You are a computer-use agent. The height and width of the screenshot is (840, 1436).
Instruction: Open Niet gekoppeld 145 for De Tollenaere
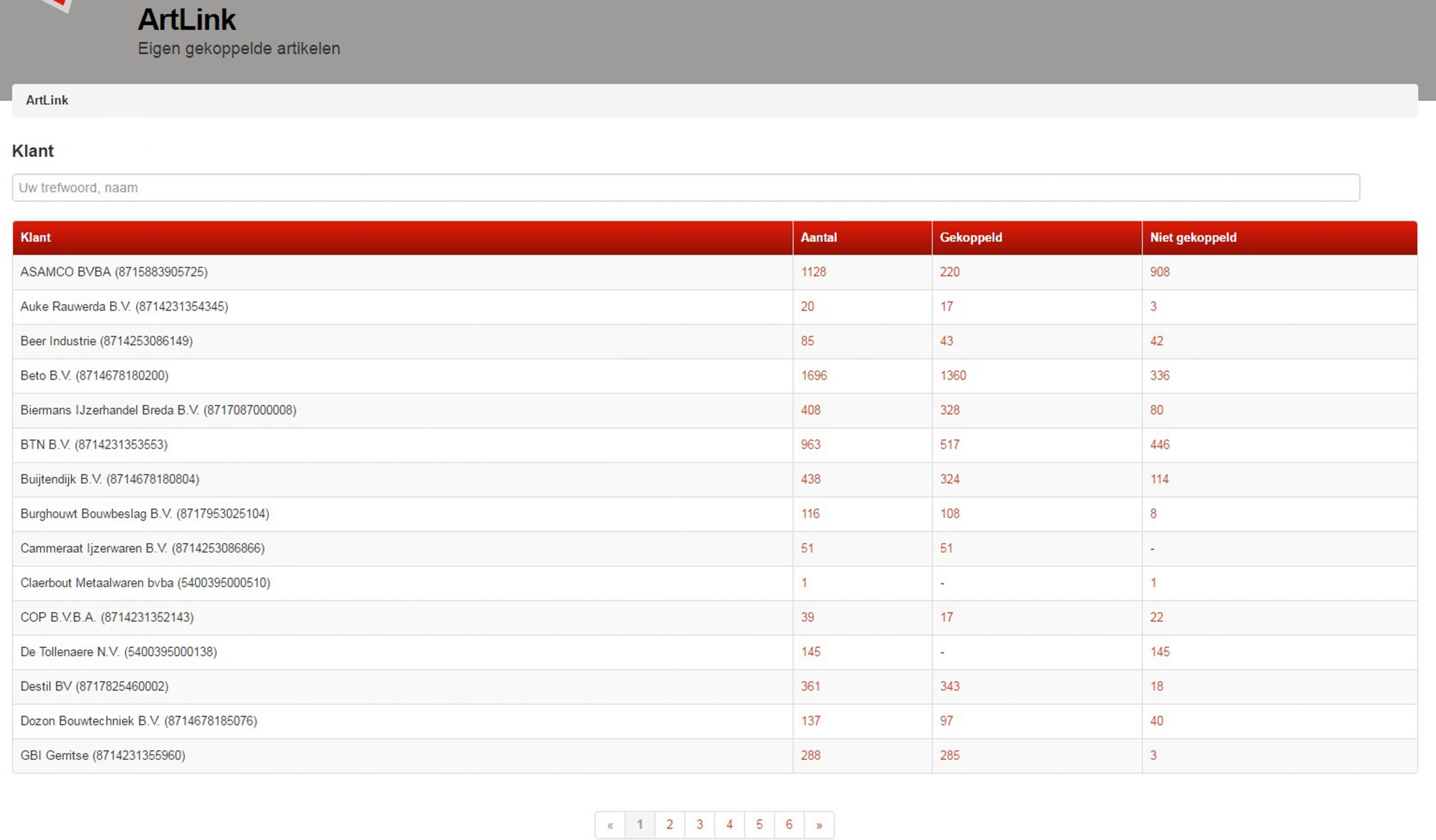click(x=1159, y=652)
